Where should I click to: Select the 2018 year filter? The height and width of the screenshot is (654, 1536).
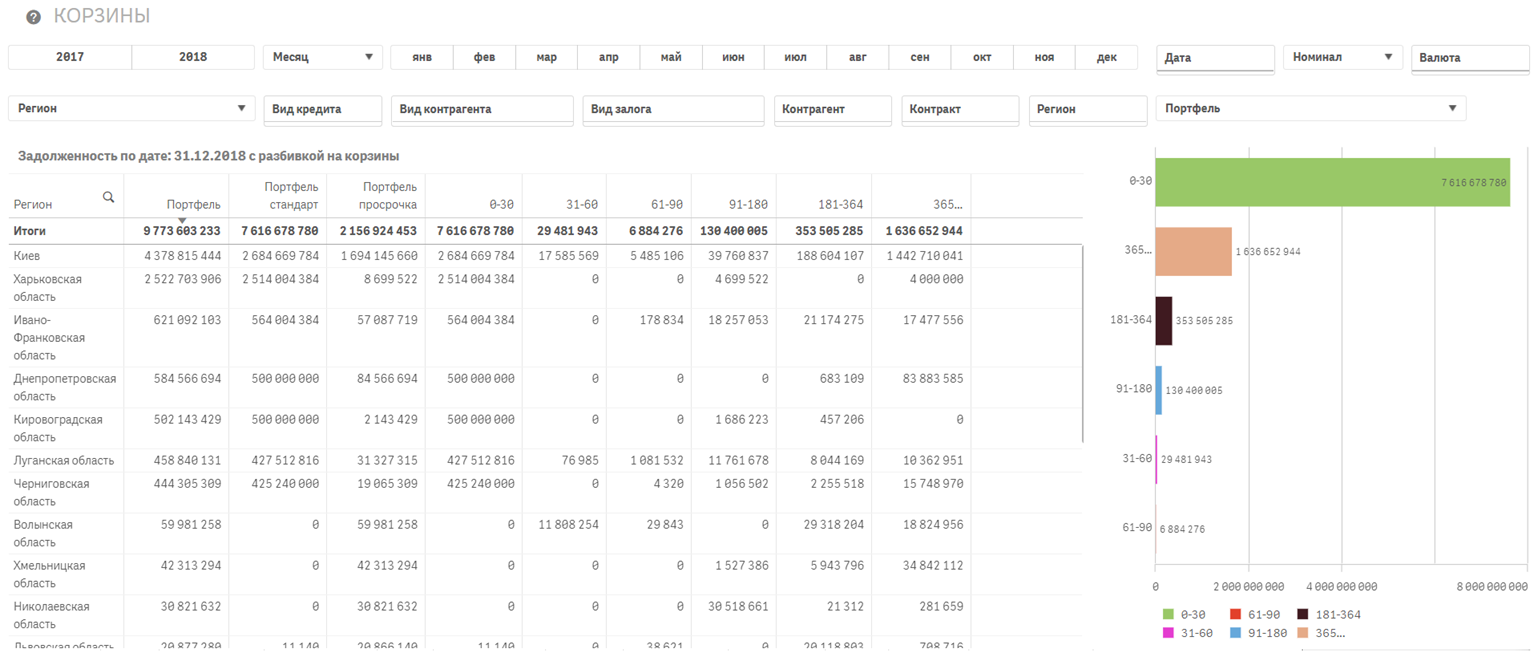coord(193,57)
